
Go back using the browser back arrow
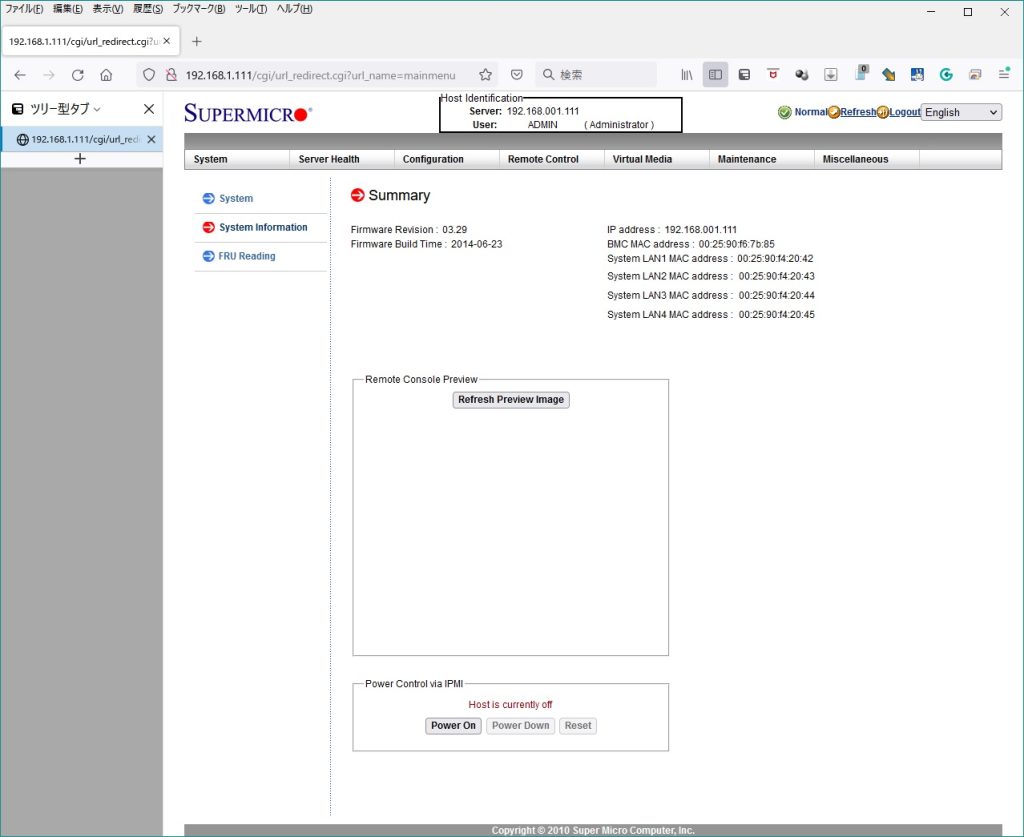pyautogui.click(x=20, y=75)
